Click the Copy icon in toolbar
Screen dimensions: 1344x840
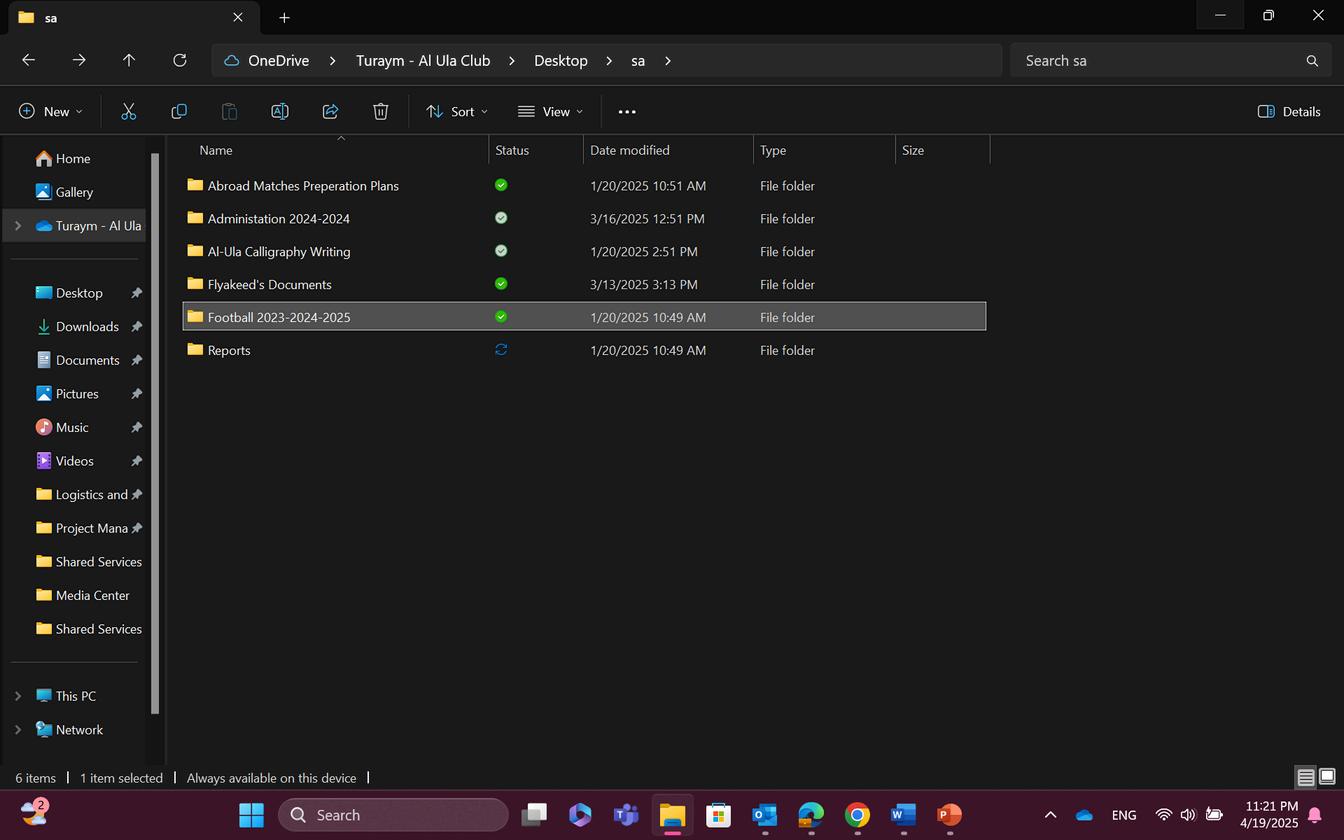179,112
